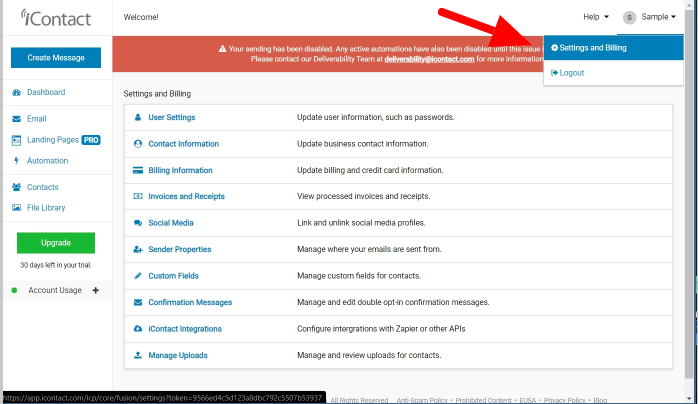Click the warning triangle icon in the alert
Viewport: 698px width, 404px height.
[x=223, y=49]
